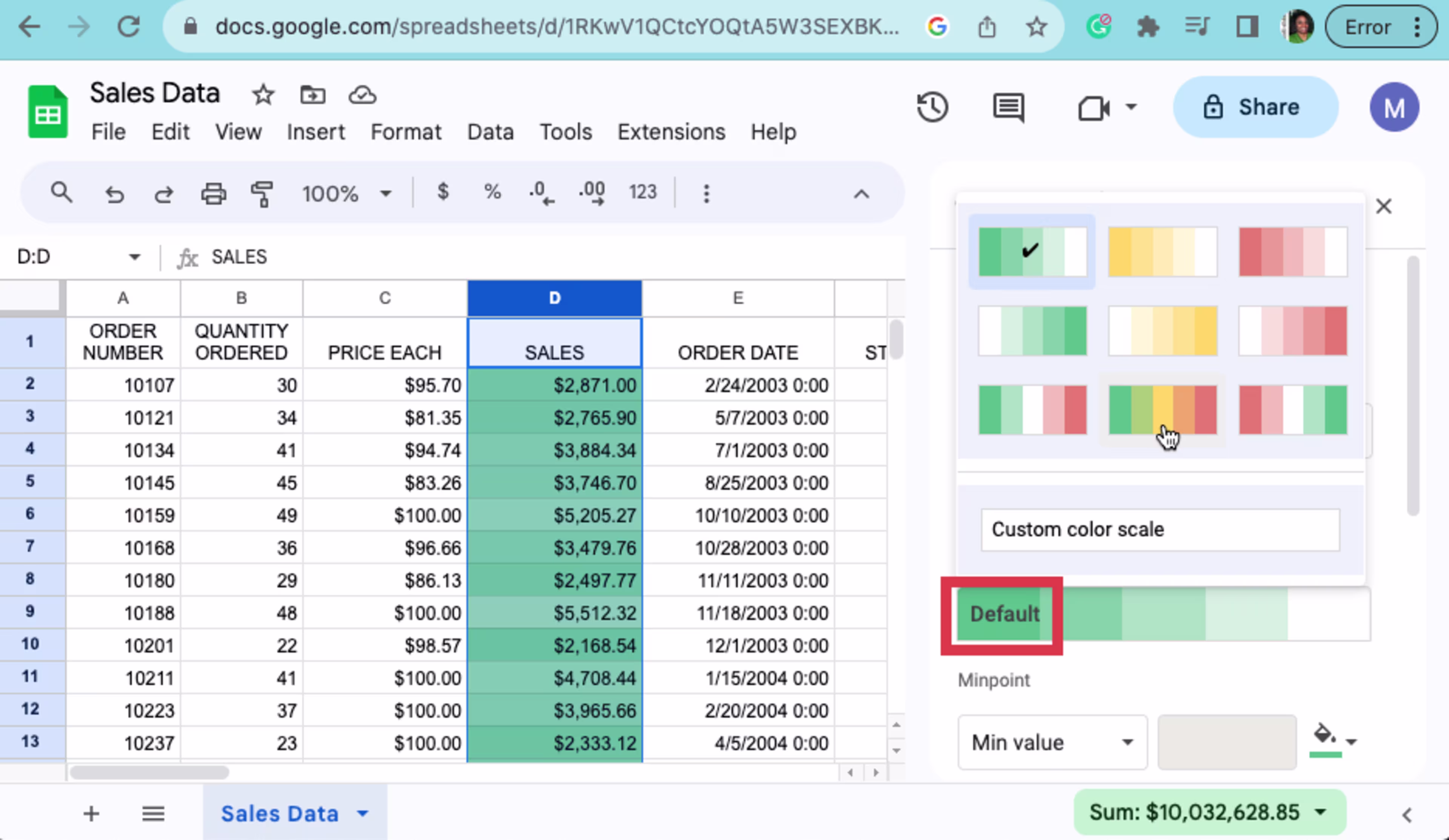1449x840 pixels.
Task: Select the red-to-white color scale preset
Action: tap(1293, 251)
